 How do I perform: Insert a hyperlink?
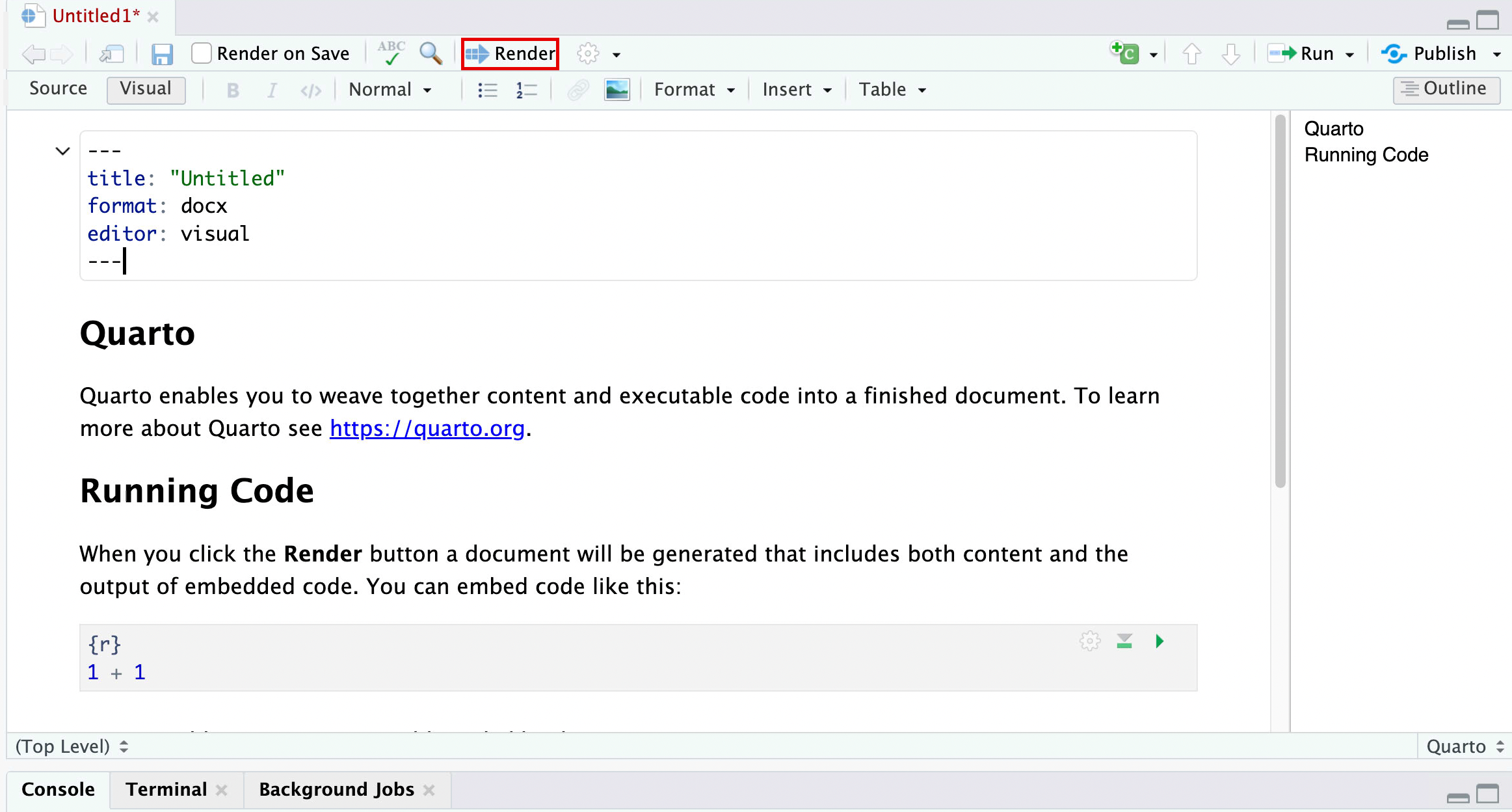tap(577, 90)
